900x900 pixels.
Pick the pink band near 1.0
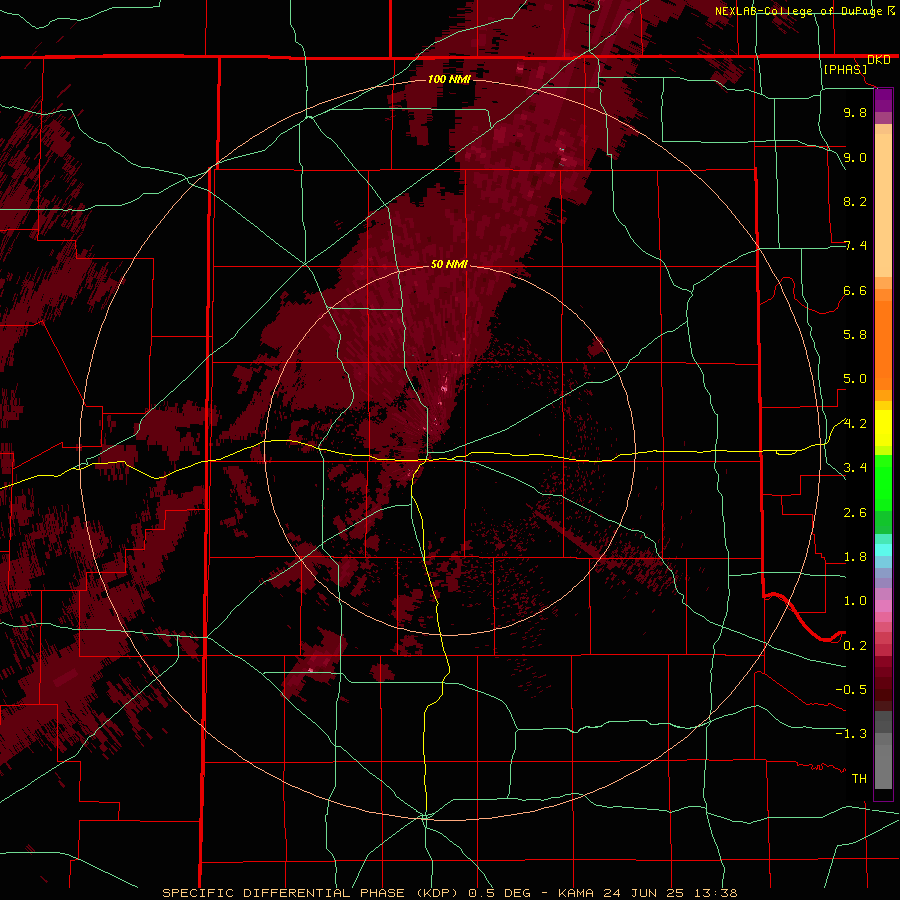[883, 606]
